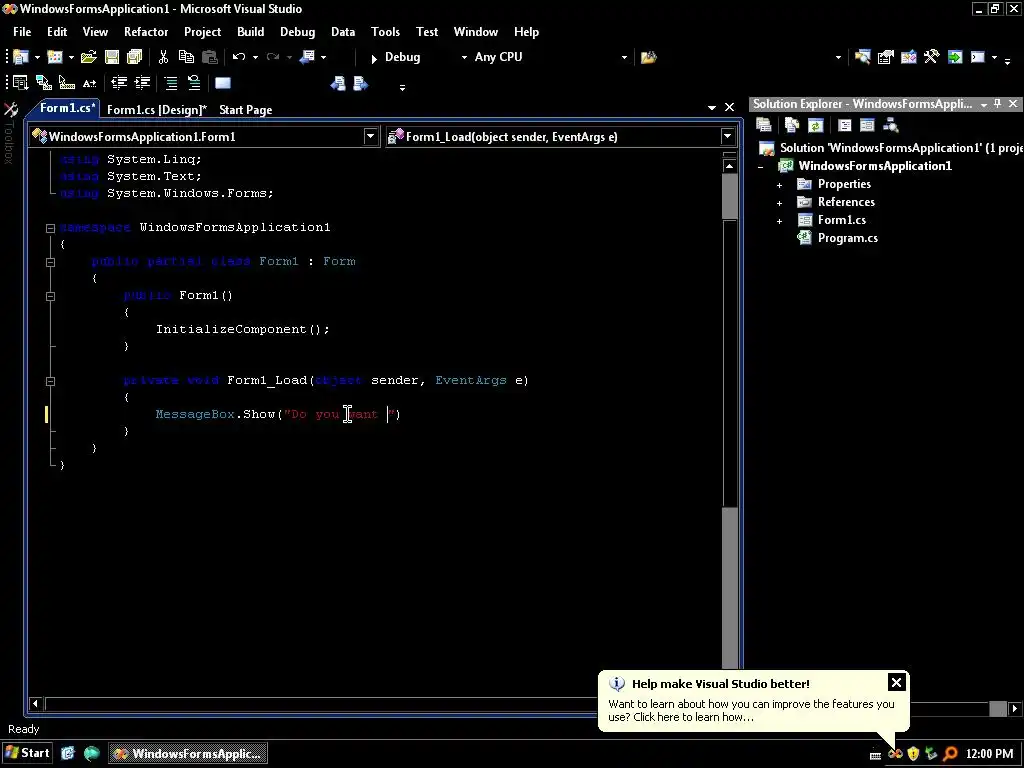Click View Designer icon in Solution Explorer
1024x768 pixels.
867,125
